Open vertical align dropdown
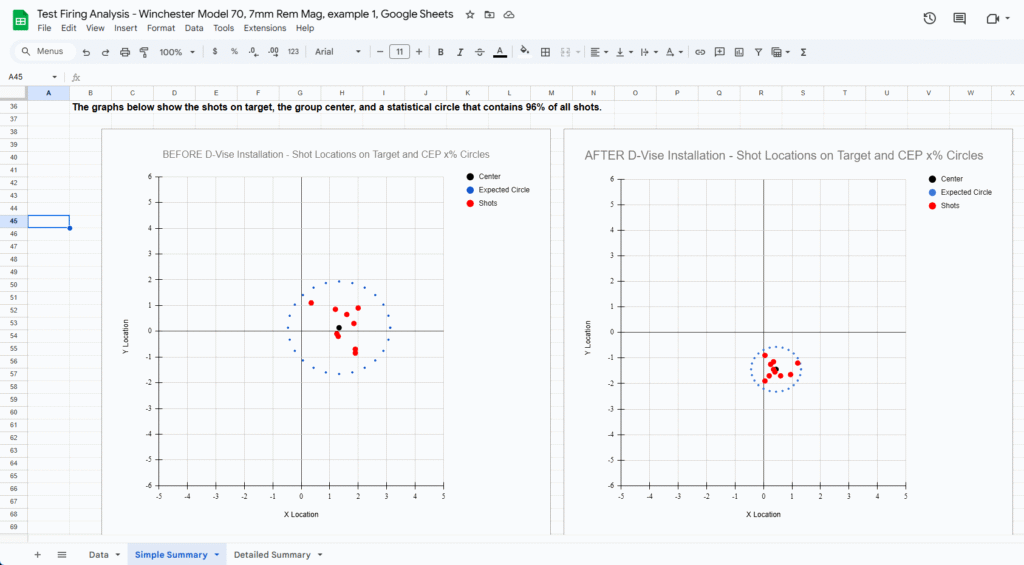This screenshot has height=565, width=1024. 624,52
